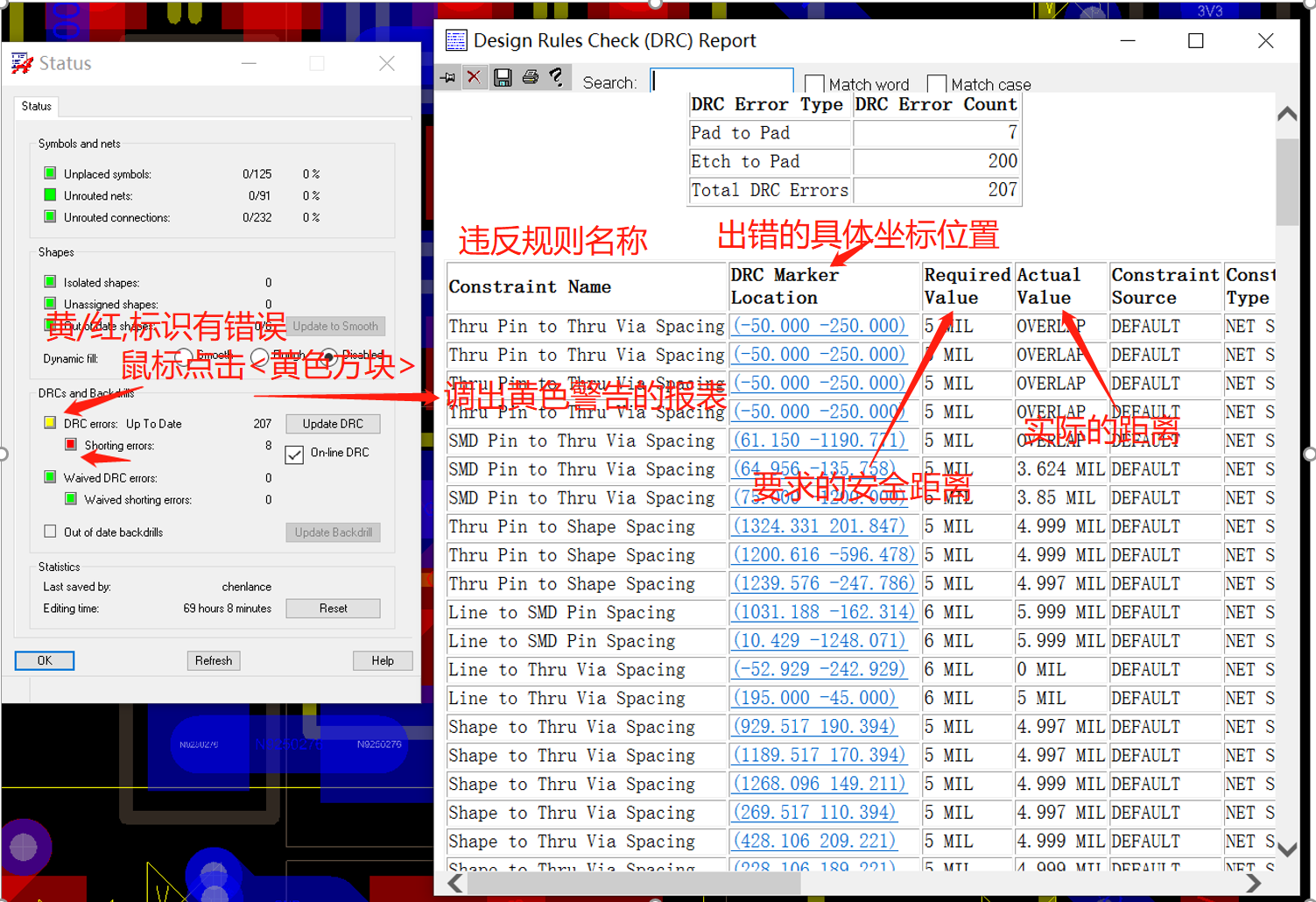Click Update DRC button
This screenshot has width=1316, height=902.
(333, 423)
